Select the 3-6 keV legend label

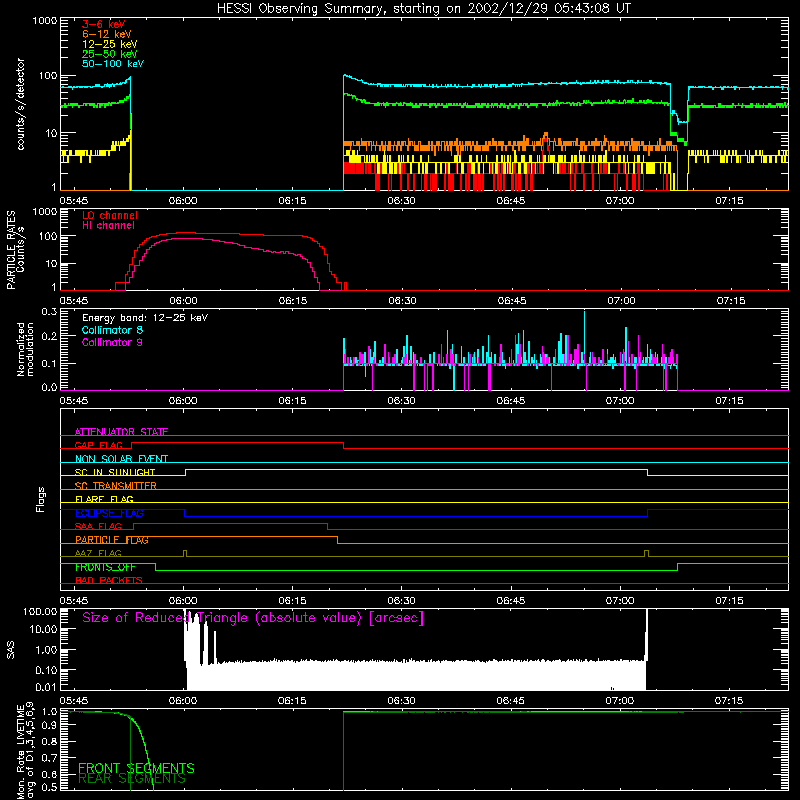click(104, 24)
